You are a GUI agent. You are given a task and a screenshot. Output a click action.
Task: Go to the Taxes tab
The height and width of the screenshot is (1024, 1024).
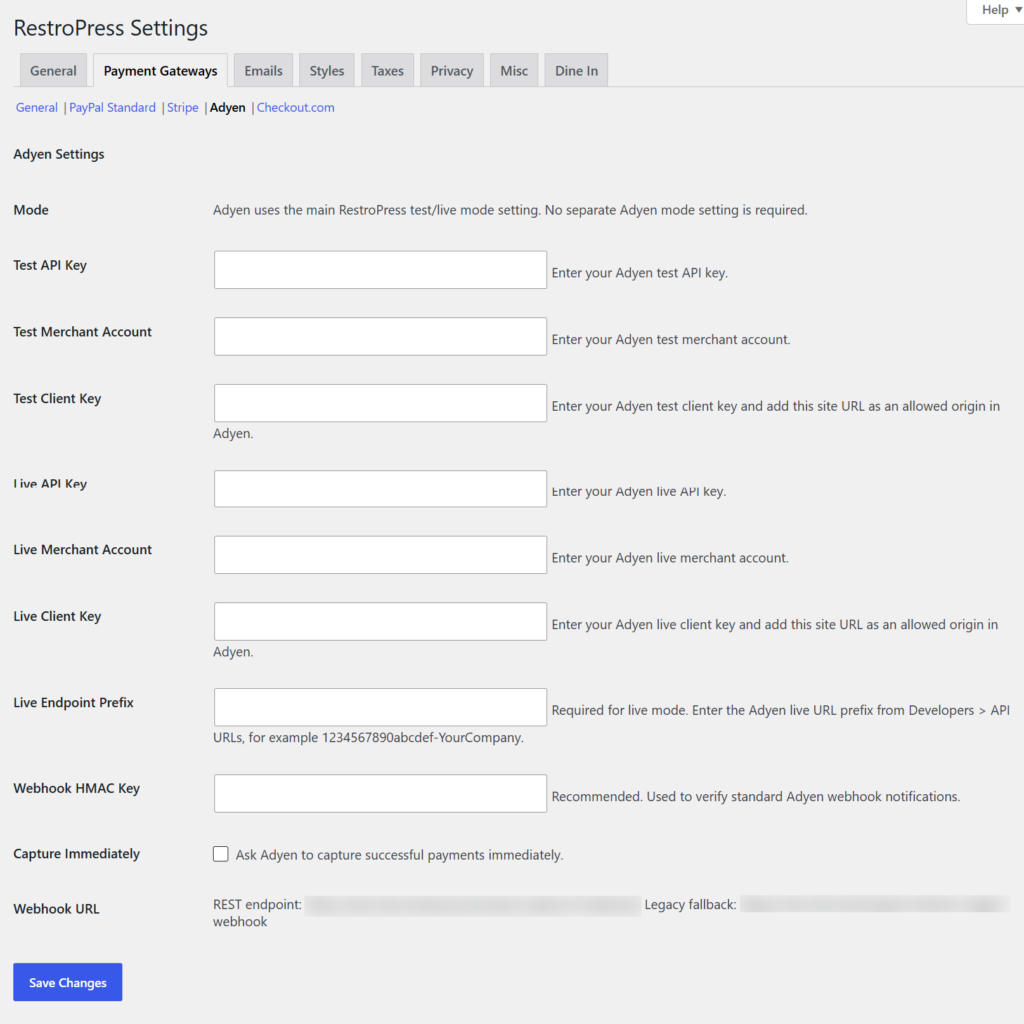387,71
